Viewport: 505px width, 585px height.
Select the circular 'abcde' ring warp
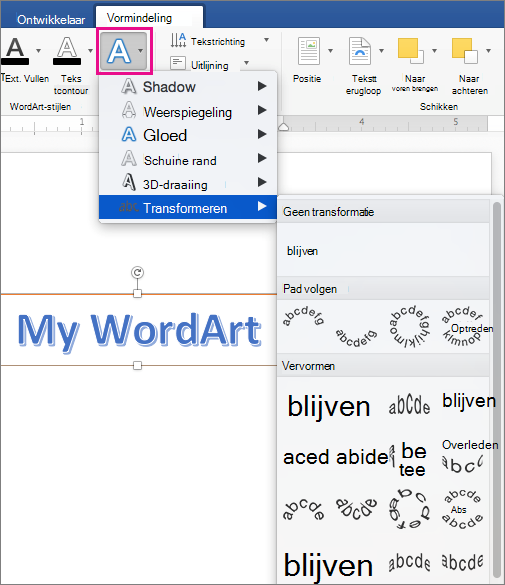click(x=410, y=509)
